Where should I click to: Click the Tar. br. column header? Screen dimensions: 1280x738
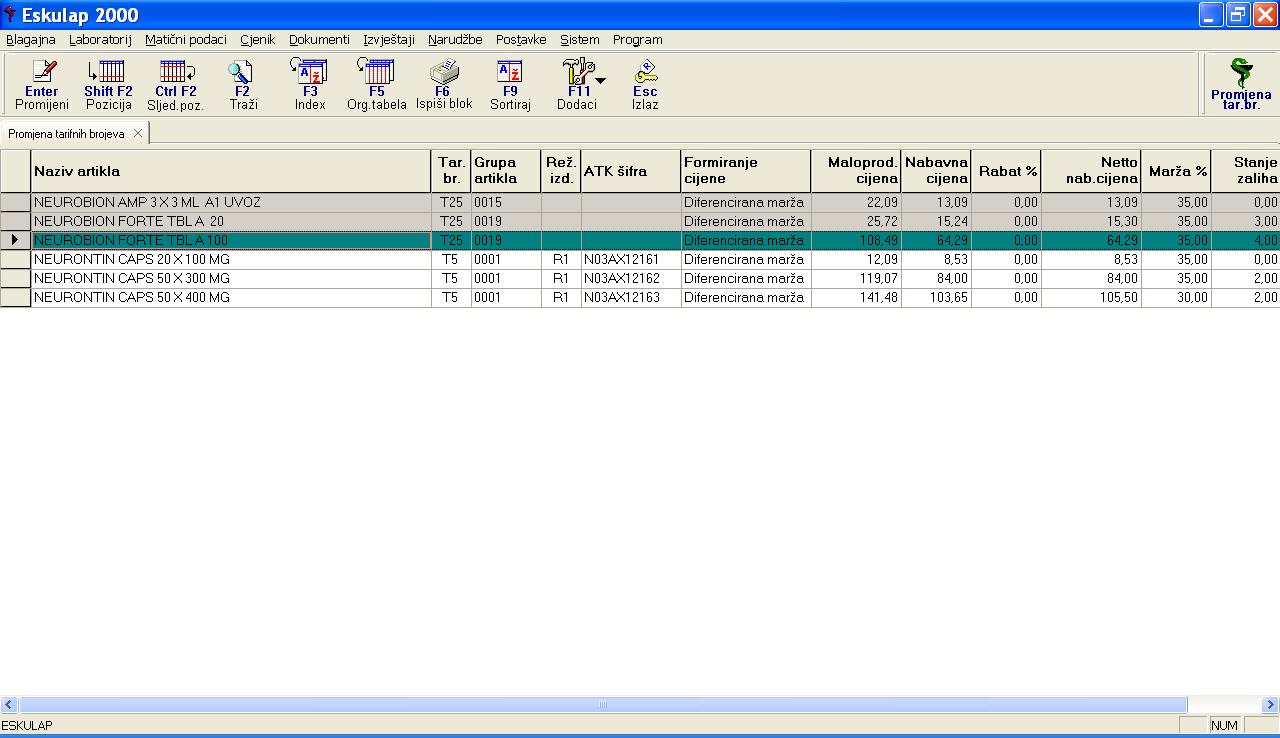tap(451, 171)
